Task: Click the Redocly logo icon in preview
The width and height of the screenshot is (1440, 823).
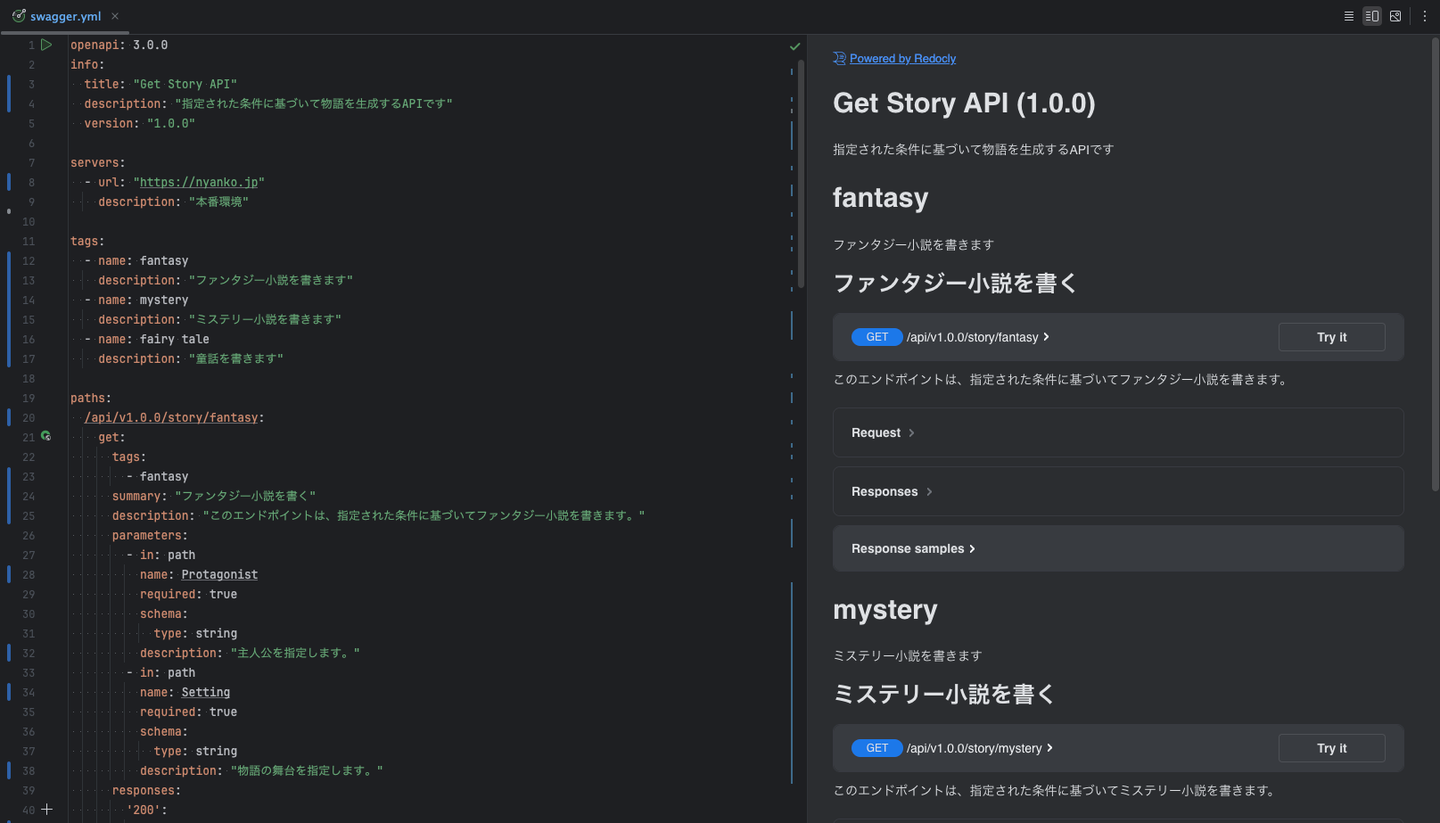Action: point(839,58)
